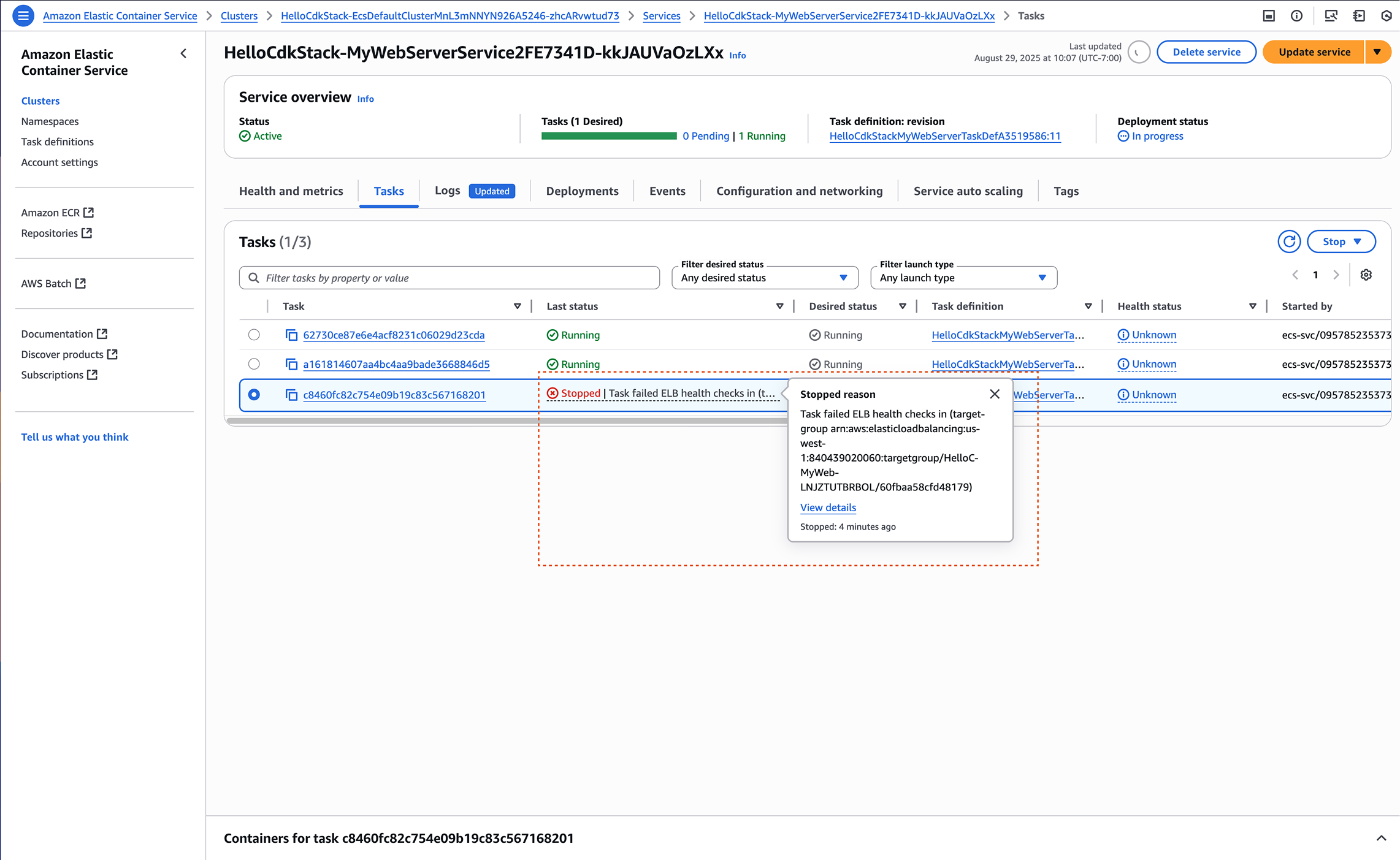Open the top bar info panel icon
1400x860 pixels.
coord(1297,16)
